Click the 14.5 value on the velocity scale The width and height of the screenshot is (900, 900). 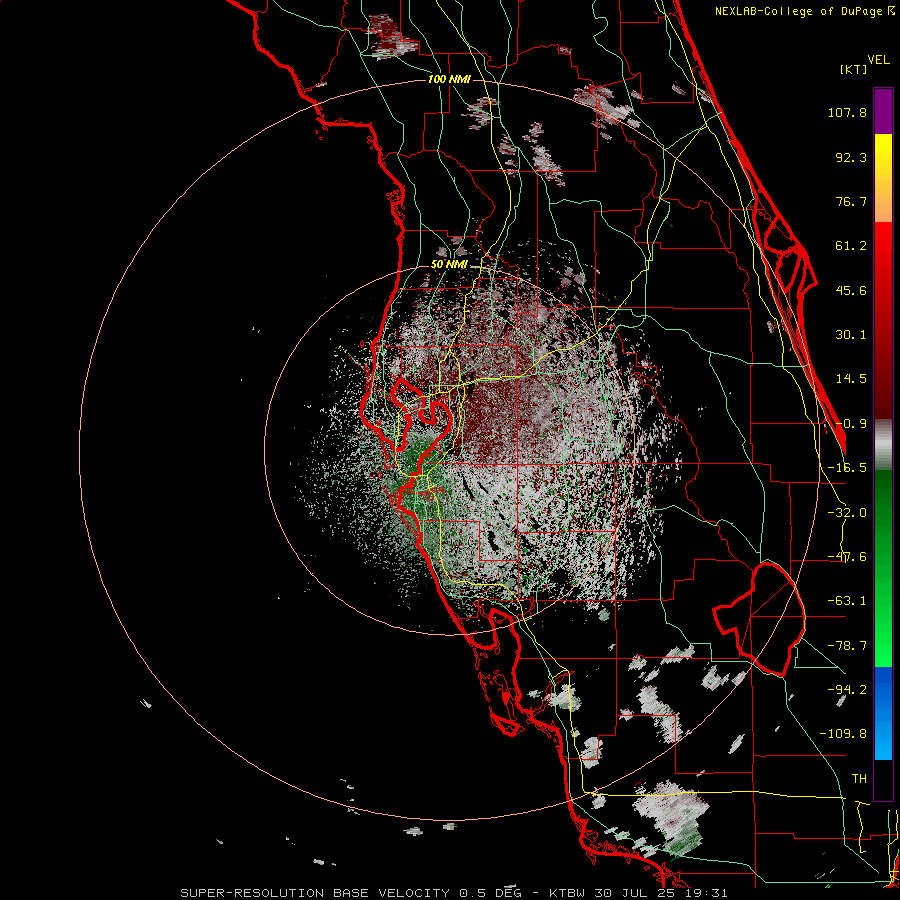[851, 379]
